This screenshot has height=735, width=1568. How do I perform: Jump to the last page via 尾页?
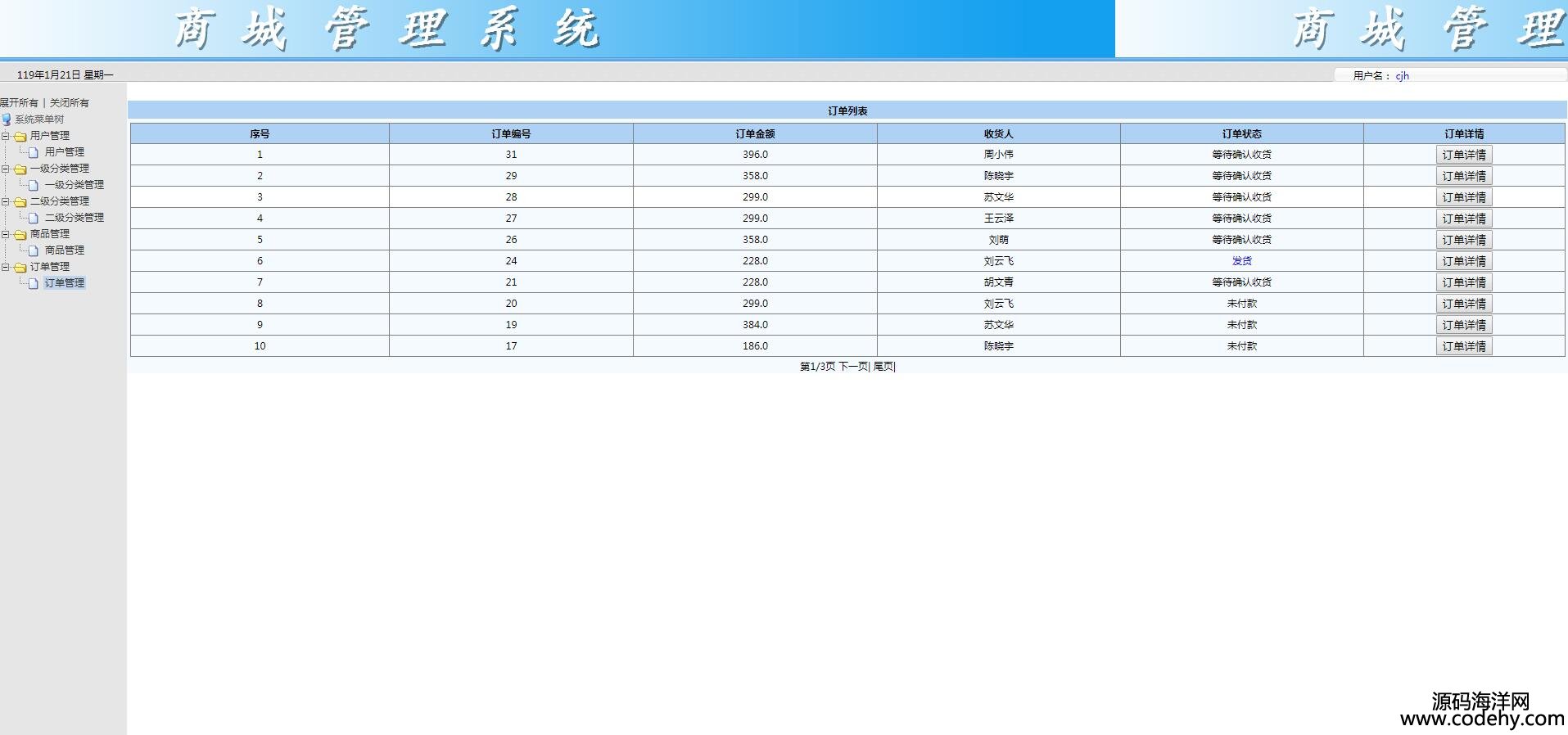tap(883, 367)
